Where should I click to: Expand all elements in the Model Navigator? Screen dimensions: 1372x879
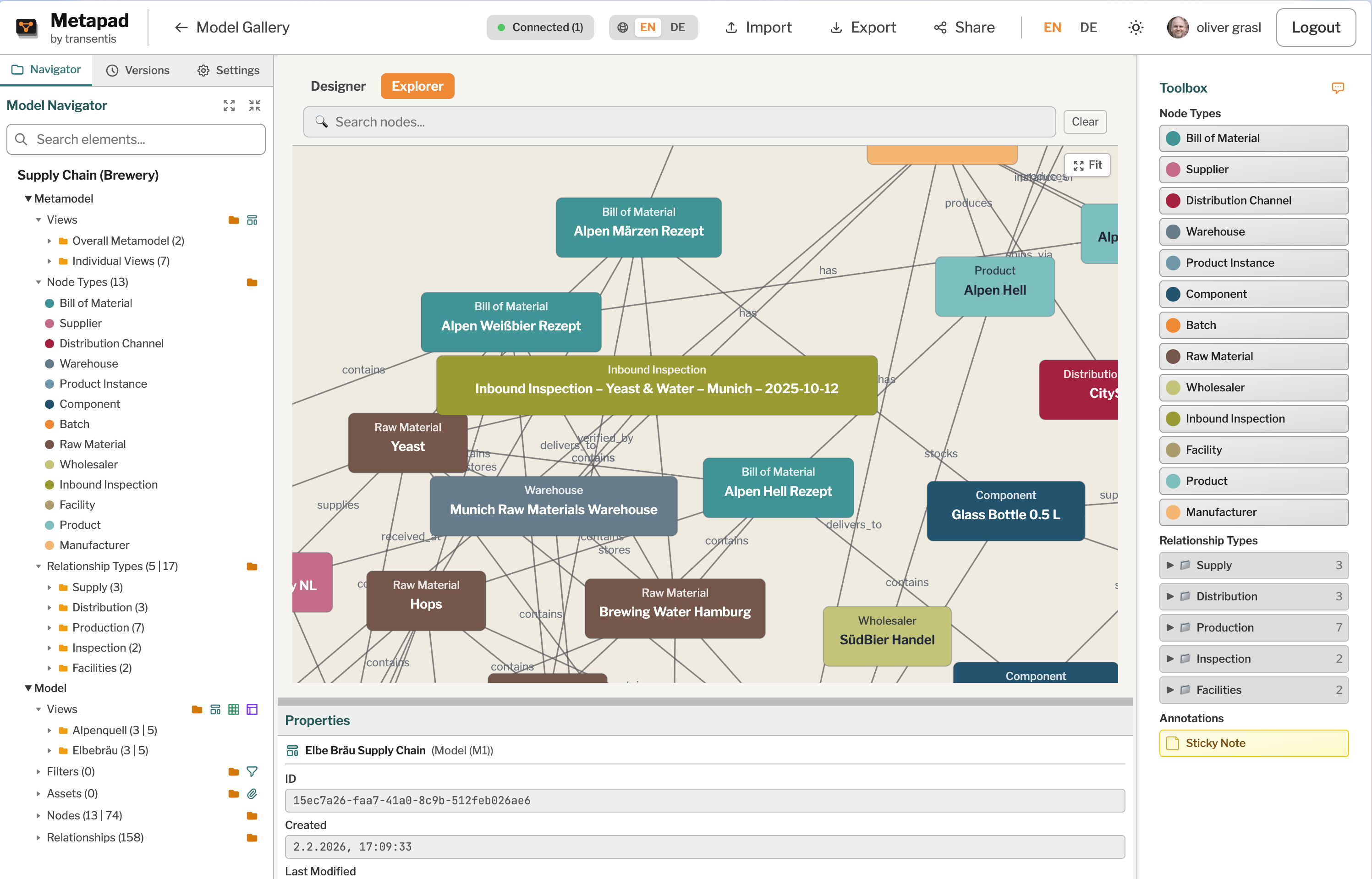pos(229,105)
